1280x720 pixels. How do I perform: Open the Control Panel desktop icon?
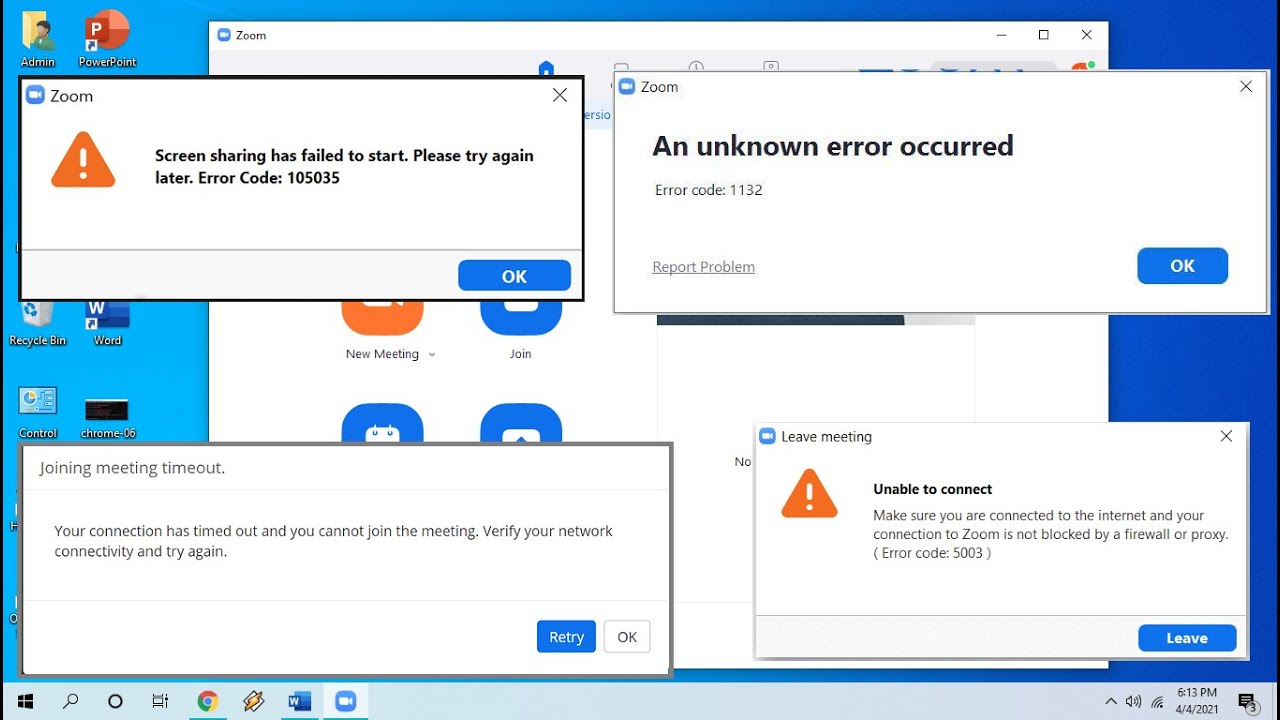[x=38, y=412]
